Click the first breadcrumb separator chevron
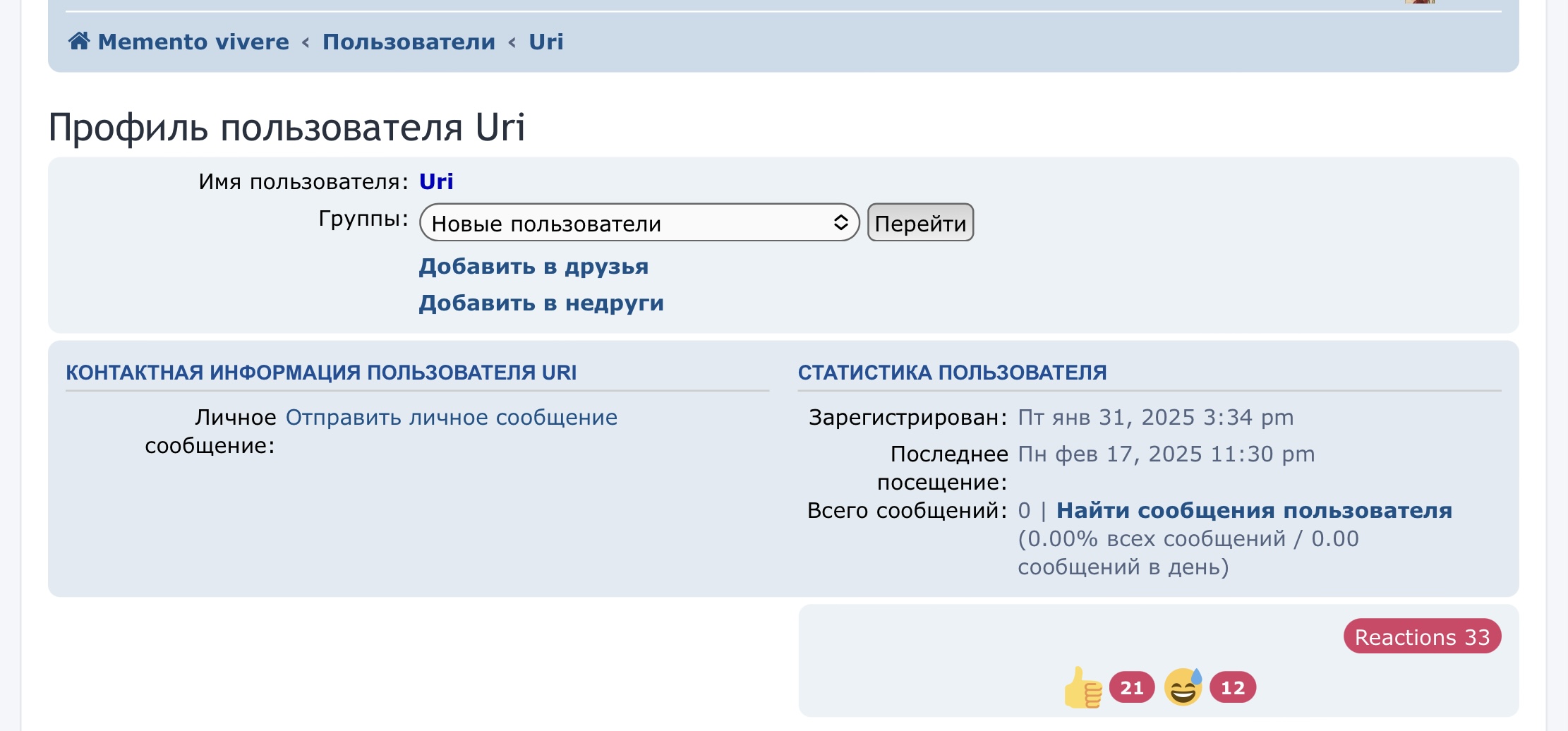Screen dimensions: 1568x731 click(306, 42)
